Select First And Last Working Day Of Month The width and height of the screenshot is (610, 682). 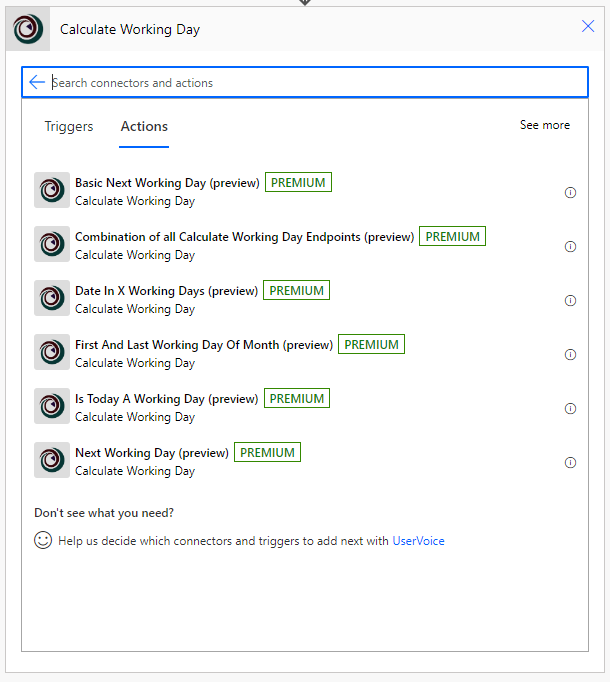click(x=204, y=345)
